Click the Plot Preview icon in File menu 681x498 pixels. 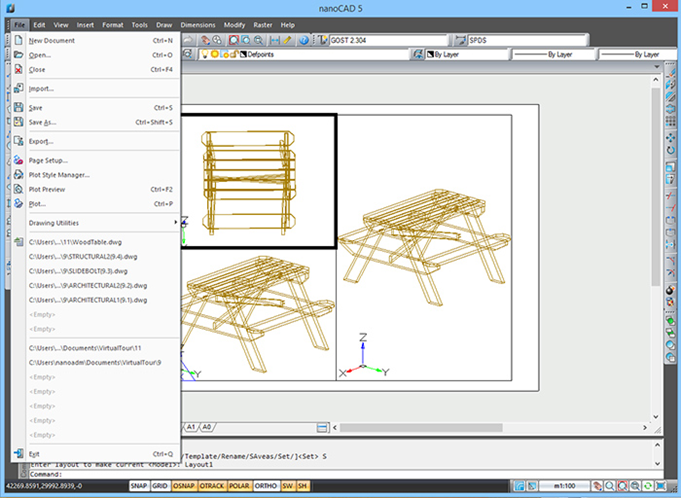[x=19, y=189]
